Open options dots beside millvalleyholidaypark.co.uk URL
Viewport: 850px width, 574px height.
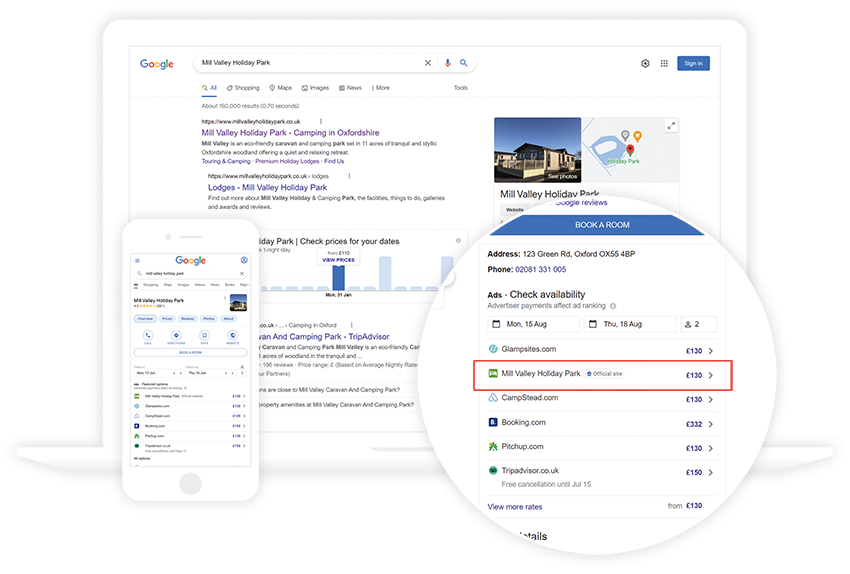tap(321, 121)
